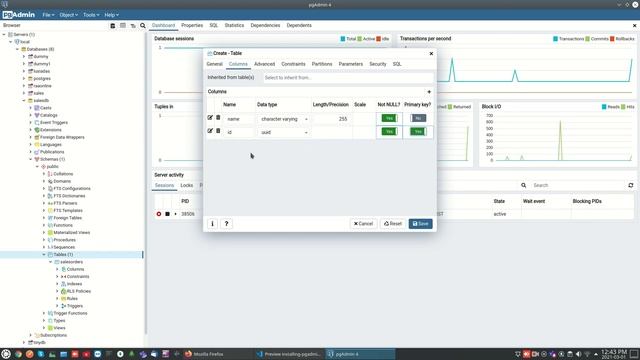Open the Statistics tab in main panel
The width and height of the screenshot is (640, 360).
[234, 25]
